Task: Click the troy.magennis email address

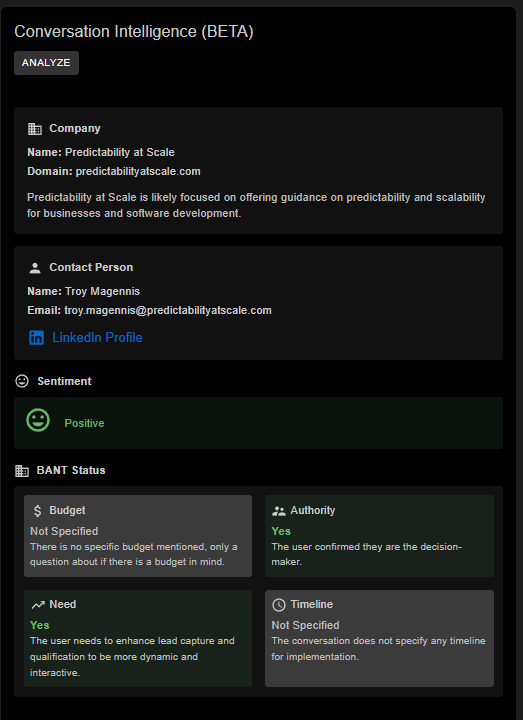Action: [x=168, y=310]
